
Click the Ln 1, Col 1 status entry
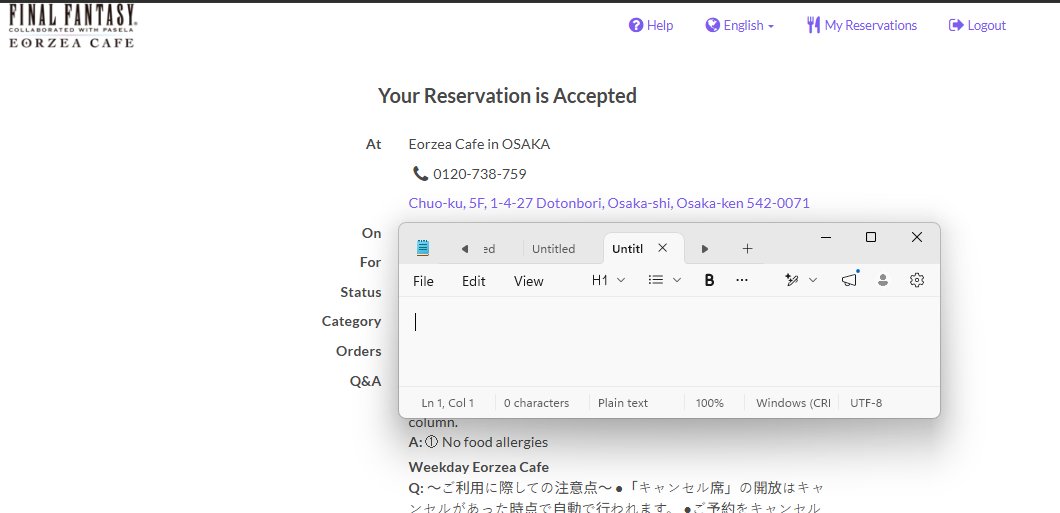point(448,403)
